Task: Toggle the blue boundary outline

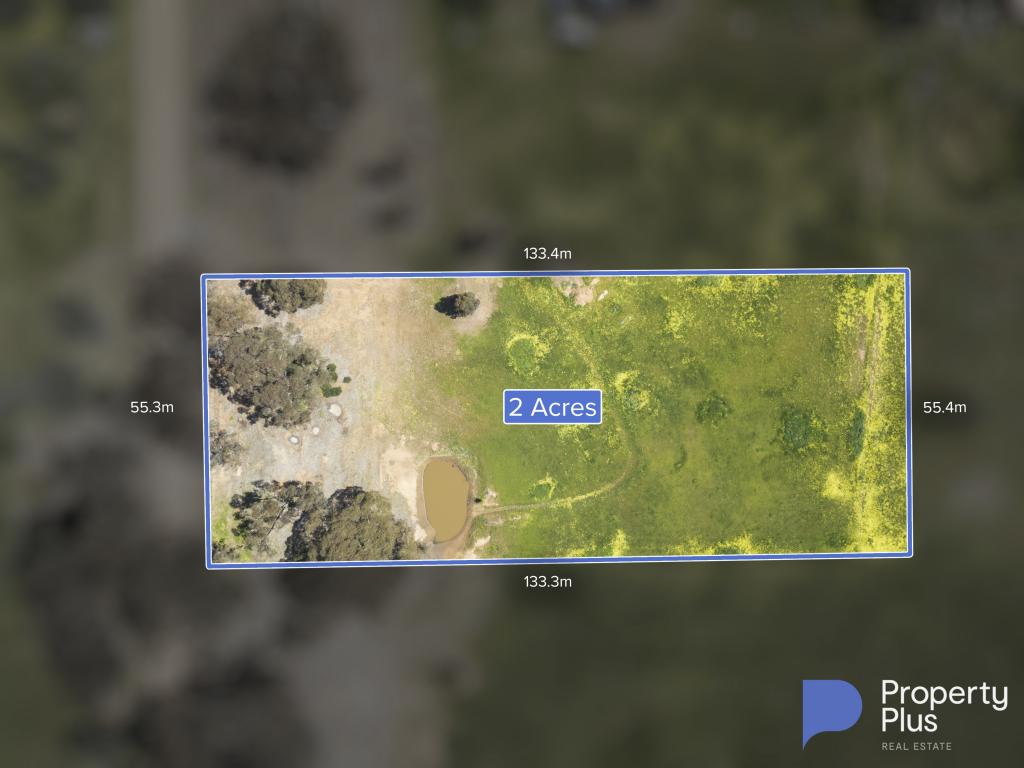Action: (x=558, y=272)
